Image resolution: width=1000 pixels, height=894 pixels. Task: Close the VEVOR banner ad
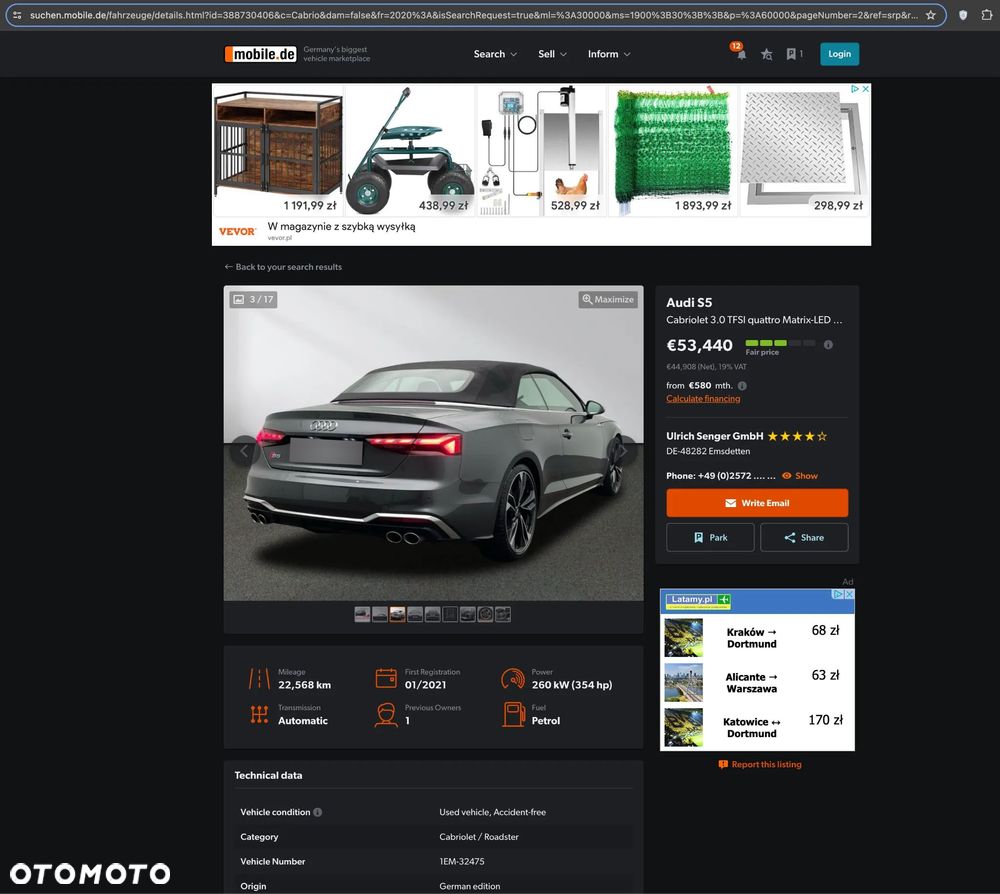point(865,89)
